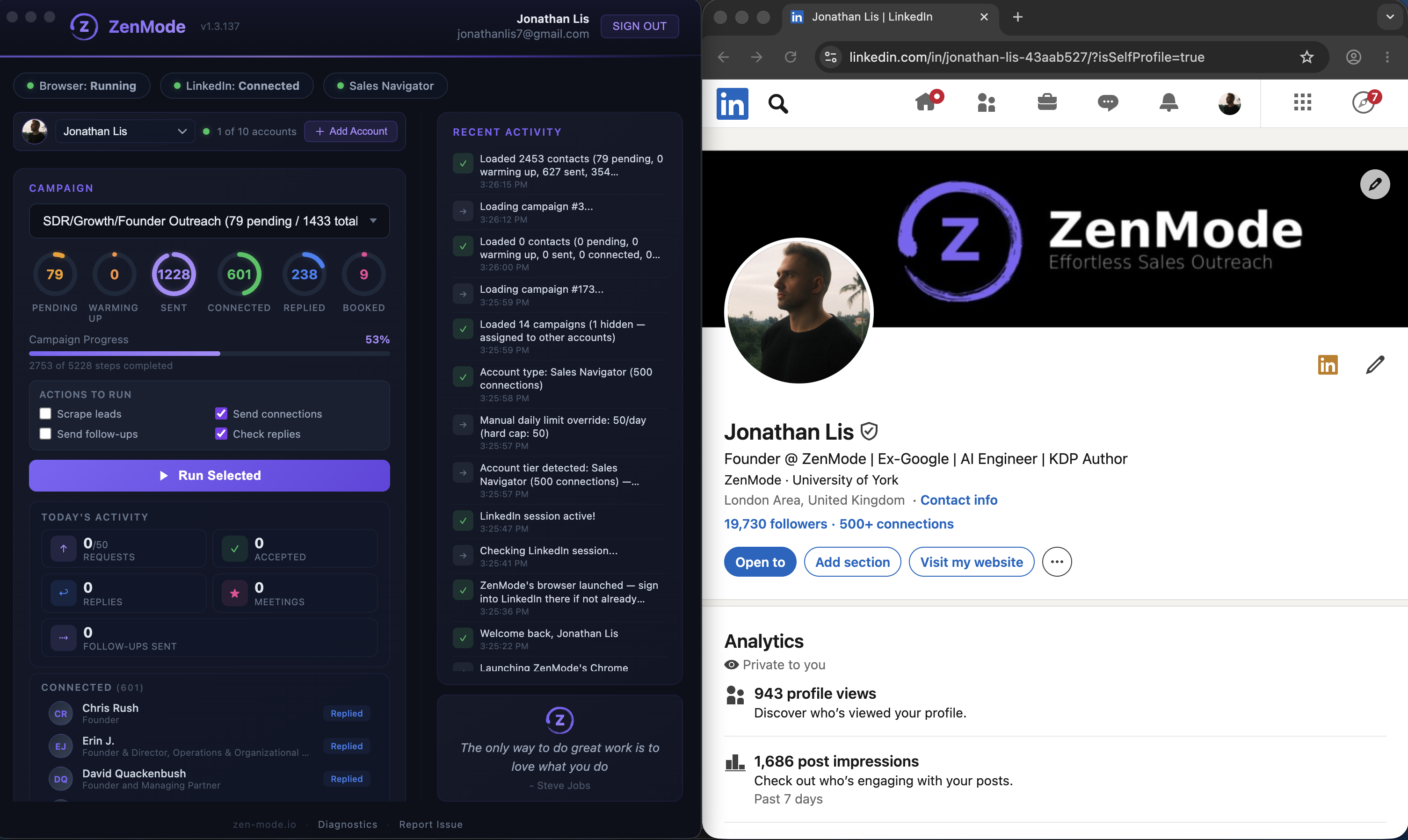
Task: Click Visit my website button
Action: pos(972,562)
